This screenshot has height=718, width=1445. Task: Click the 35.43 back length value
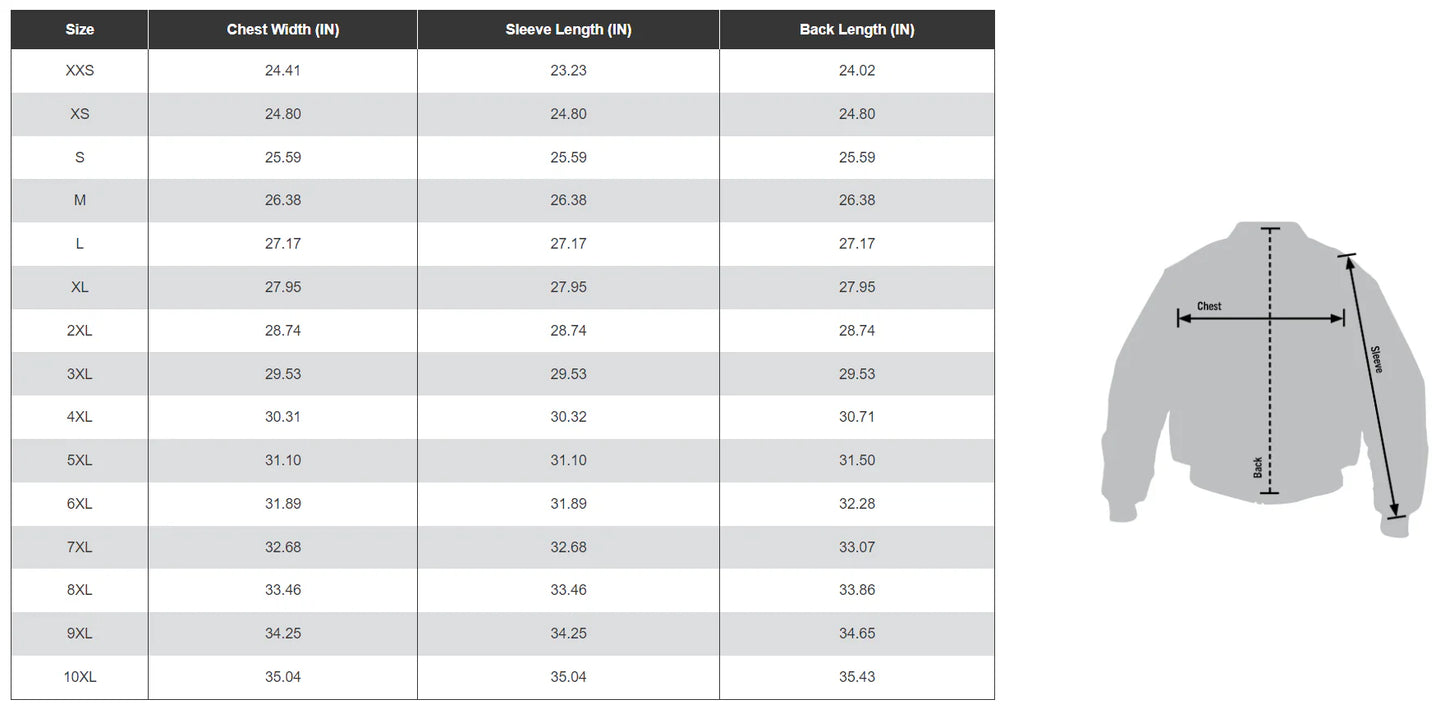[x=857, y=677]
